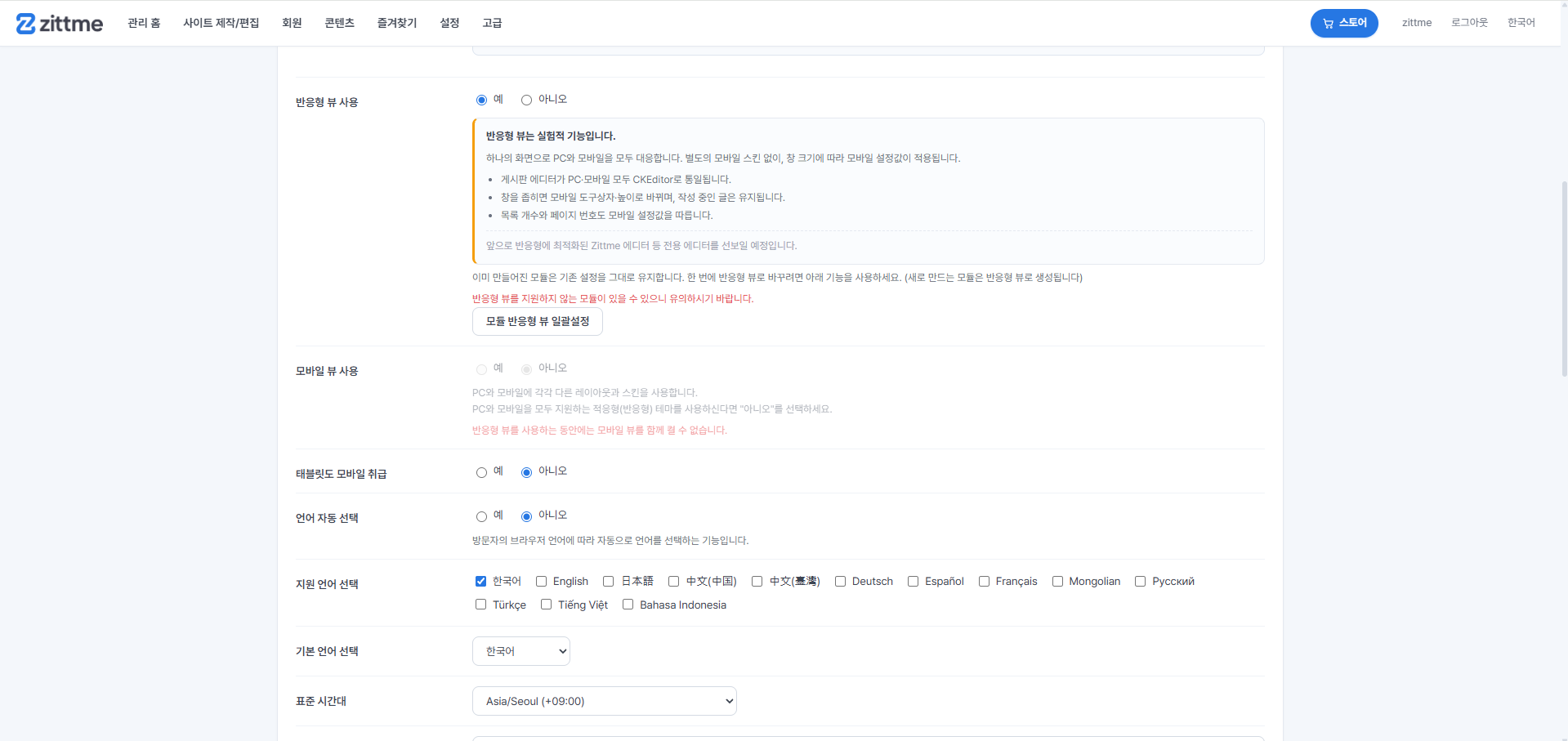Open the 사이트 제작/편집 menu
The height and width of the screenshot is (741, 1568).
coord(221,23)
